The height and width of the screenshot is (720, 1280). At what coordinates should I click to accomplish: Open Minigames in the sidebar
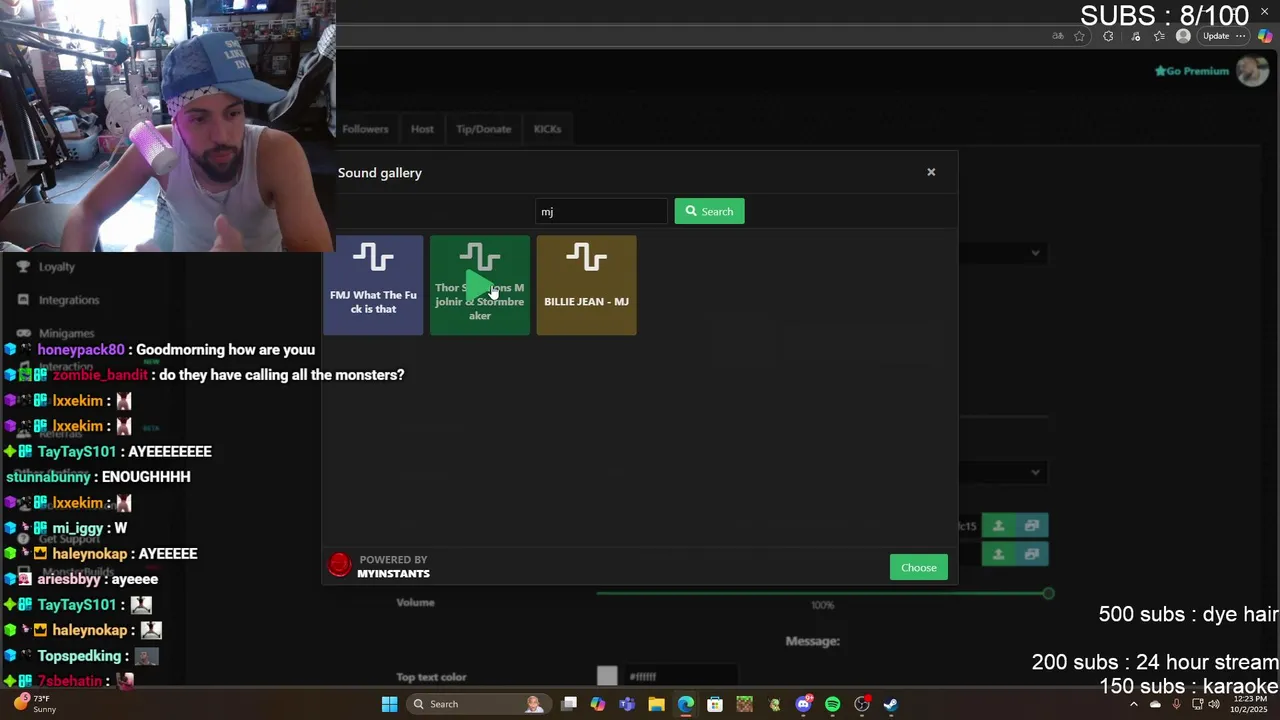(x=66, y=333)
